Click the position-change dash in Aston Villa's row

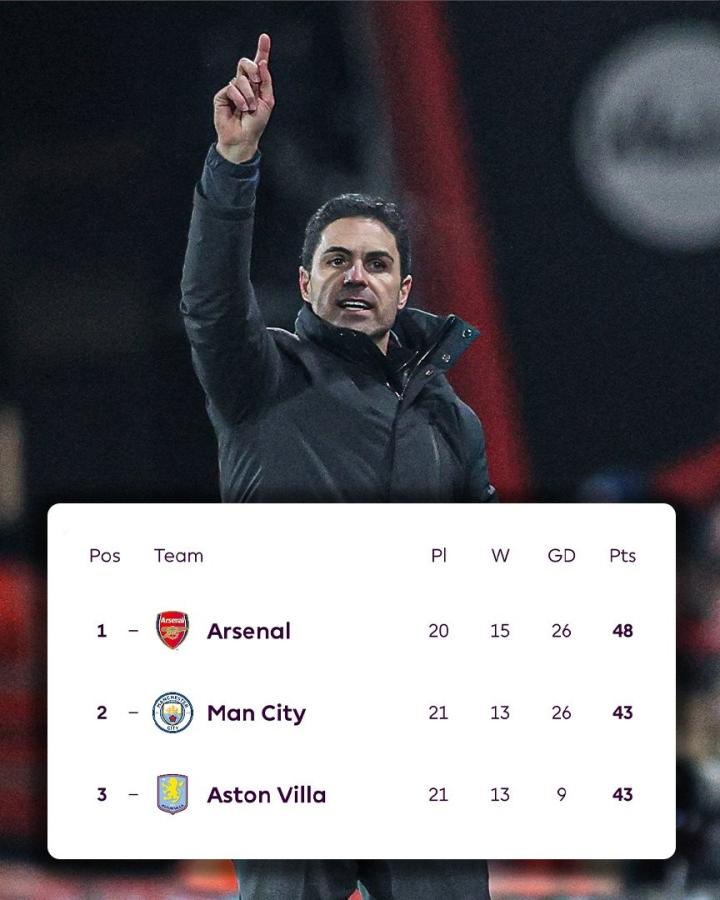coord(133,794)
